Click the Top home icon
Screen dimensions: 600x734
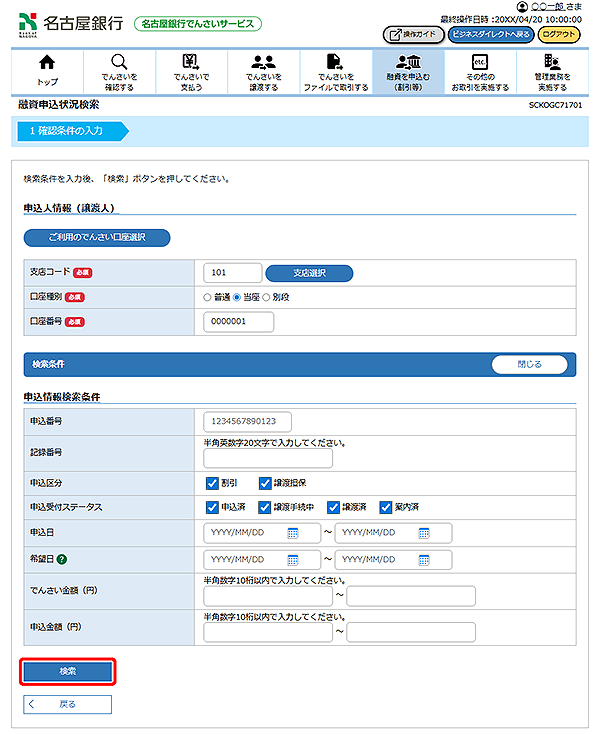(x=46, y=62)
